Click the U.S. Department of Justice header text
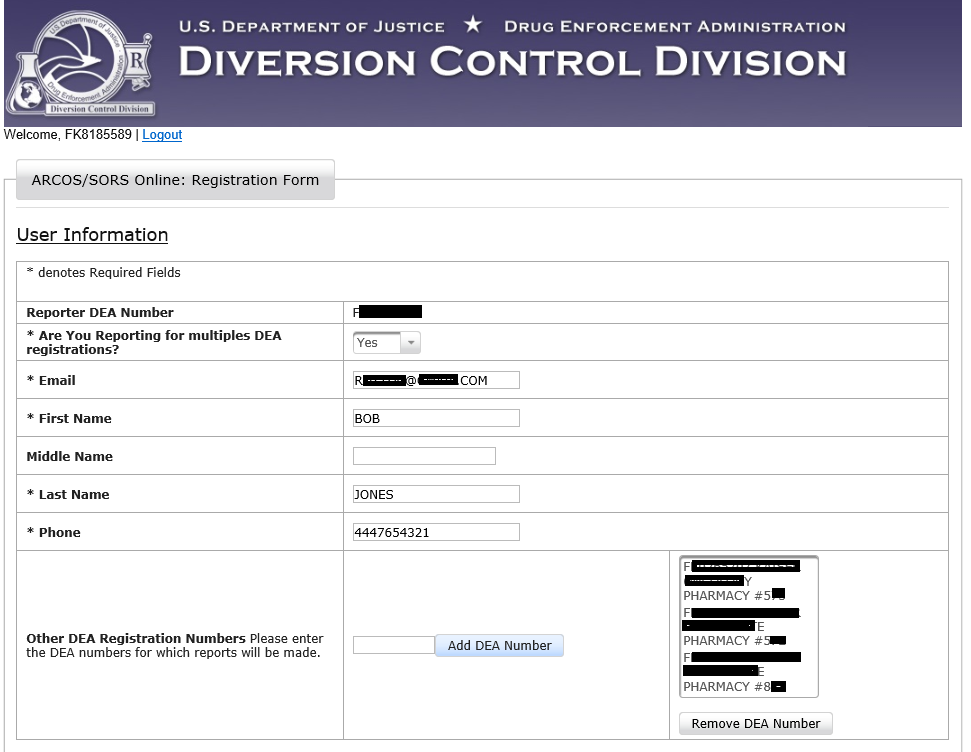Viewport: 971px width, 752px height. pyautogui.click(x=311, y=27)
